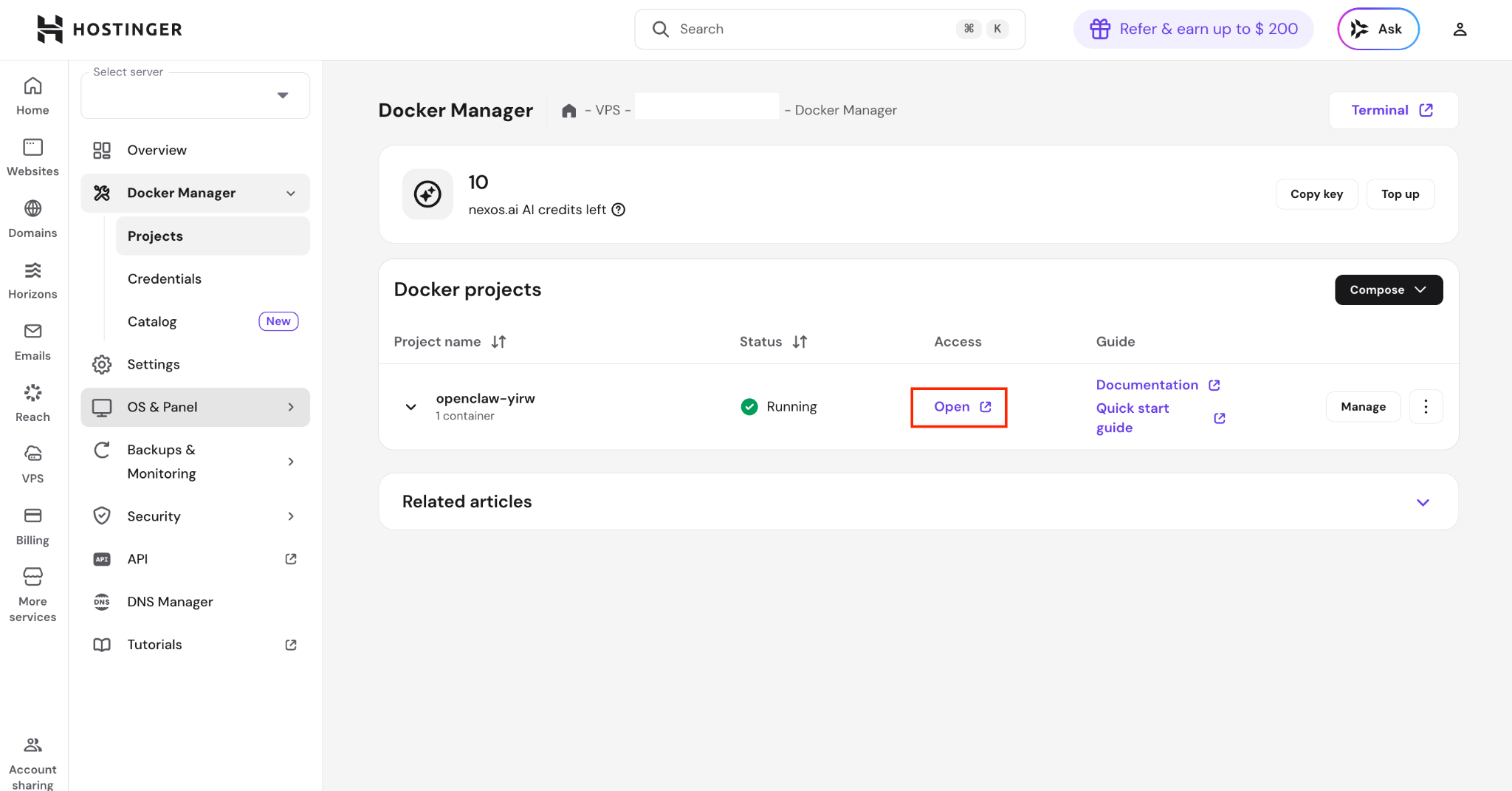Screen dimensions: 1512x791
Task: Open the Docker Manager section icon
Action: point(102,193)
